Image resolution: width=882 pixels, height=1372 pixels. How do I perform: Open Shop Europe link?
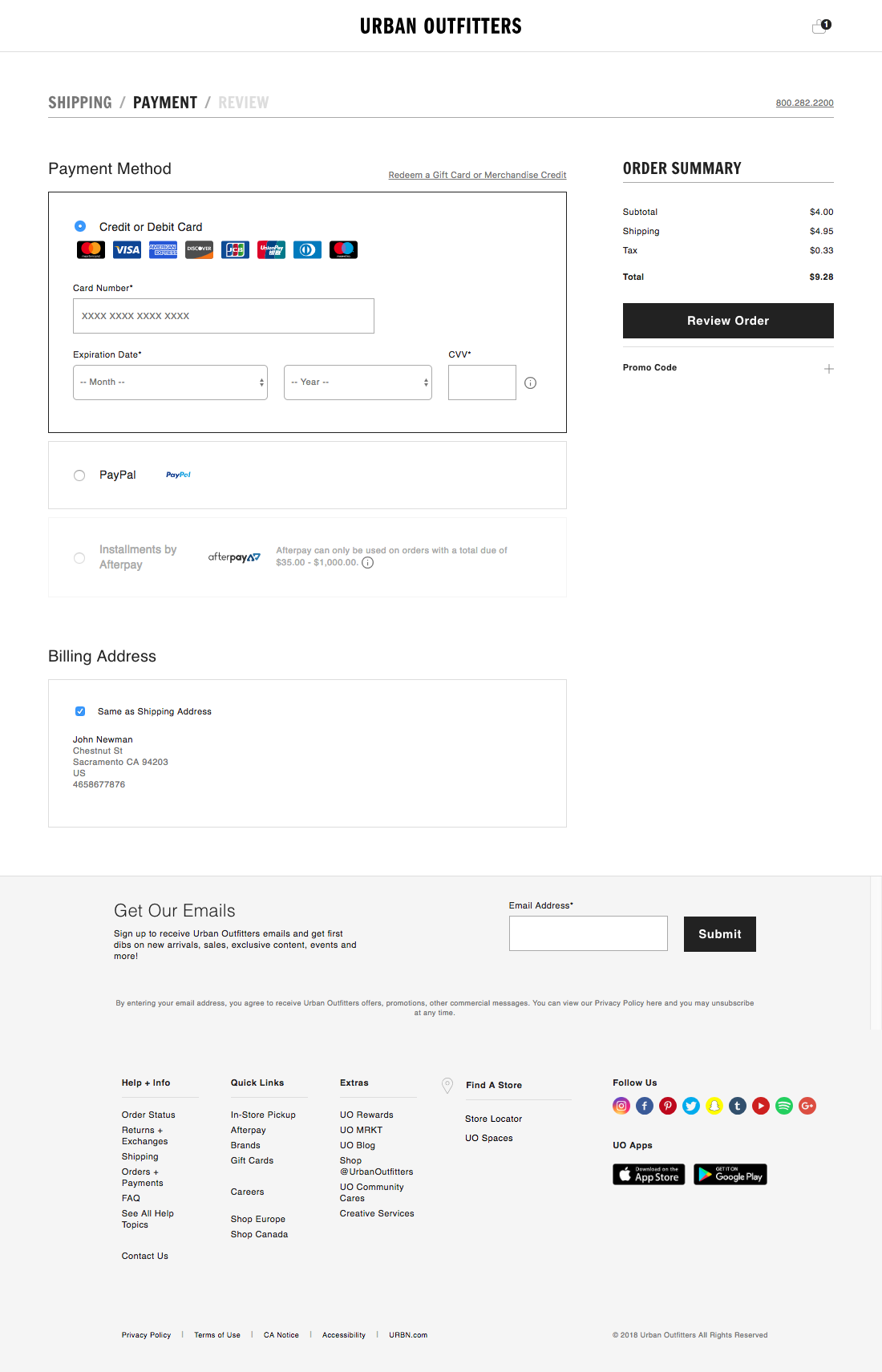click(258, 1219)
